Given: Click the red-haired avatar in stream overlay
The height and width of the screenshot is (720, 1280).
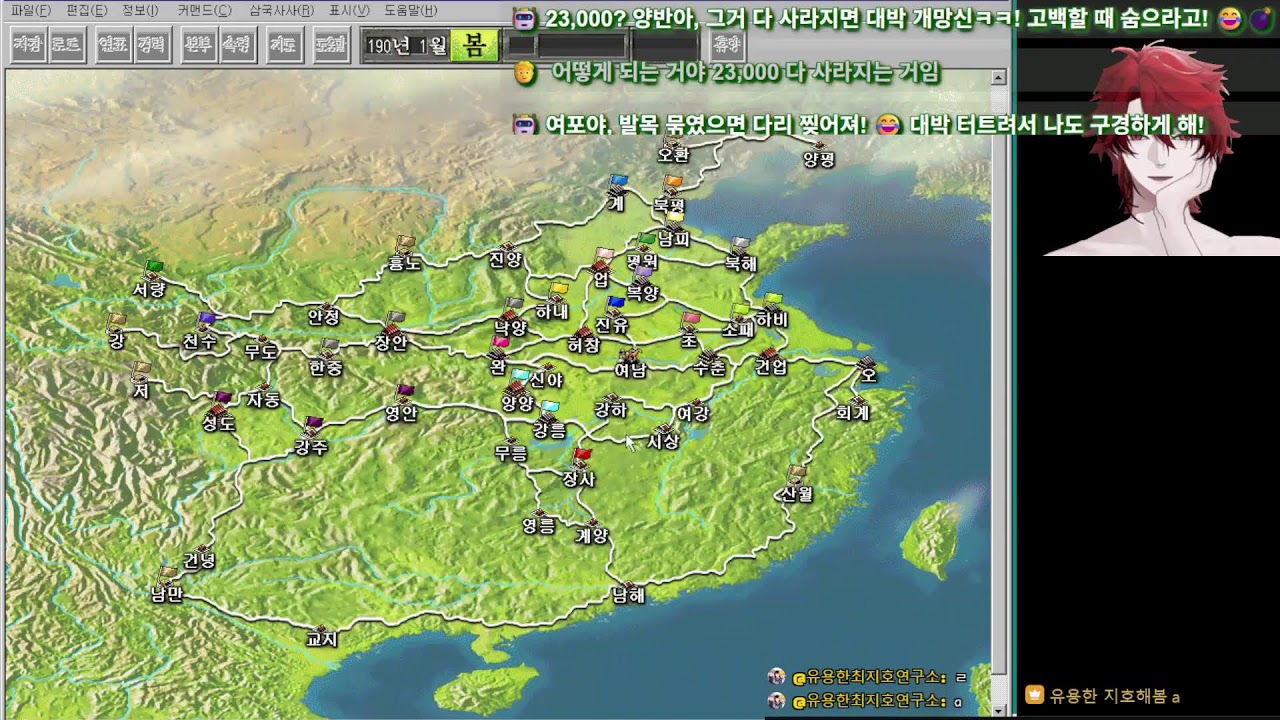Looking at the screenshot, I should 1162,148.
